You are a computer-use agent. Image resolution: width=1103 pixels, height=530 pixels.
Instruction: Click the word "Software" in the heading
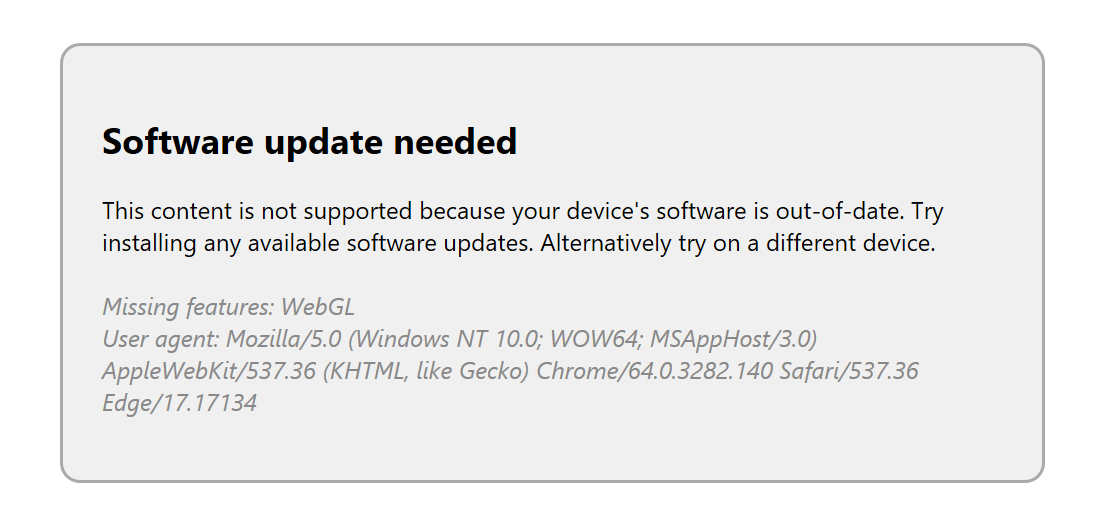click(178, 141)
